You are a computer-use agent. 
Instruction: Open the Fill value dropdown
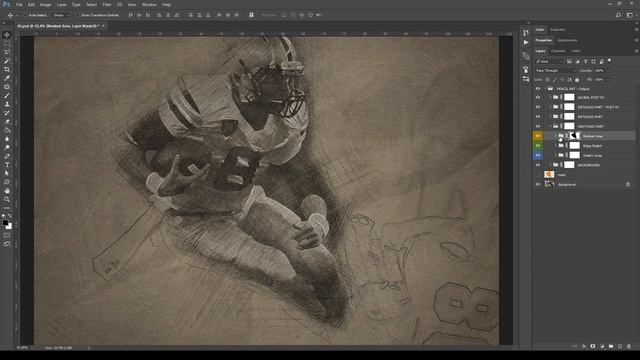tap(608, 80)
